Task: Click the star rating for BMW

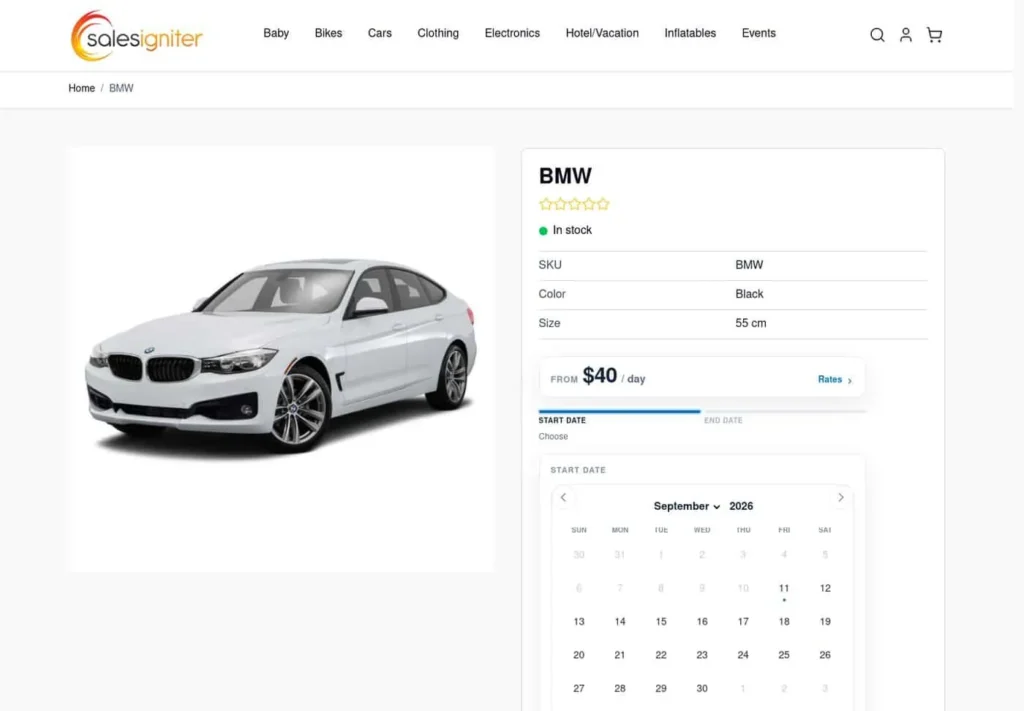Action: point(574,204)
